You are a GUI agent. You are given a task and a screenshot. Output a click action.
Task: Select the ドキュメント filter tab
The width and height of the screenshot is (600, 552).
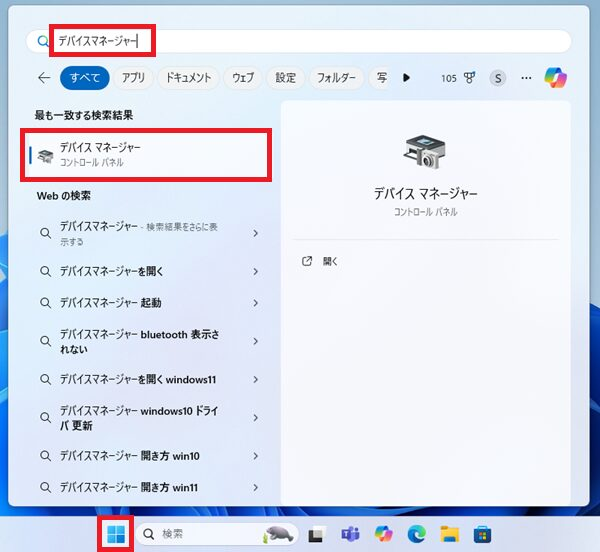[188, 78]
